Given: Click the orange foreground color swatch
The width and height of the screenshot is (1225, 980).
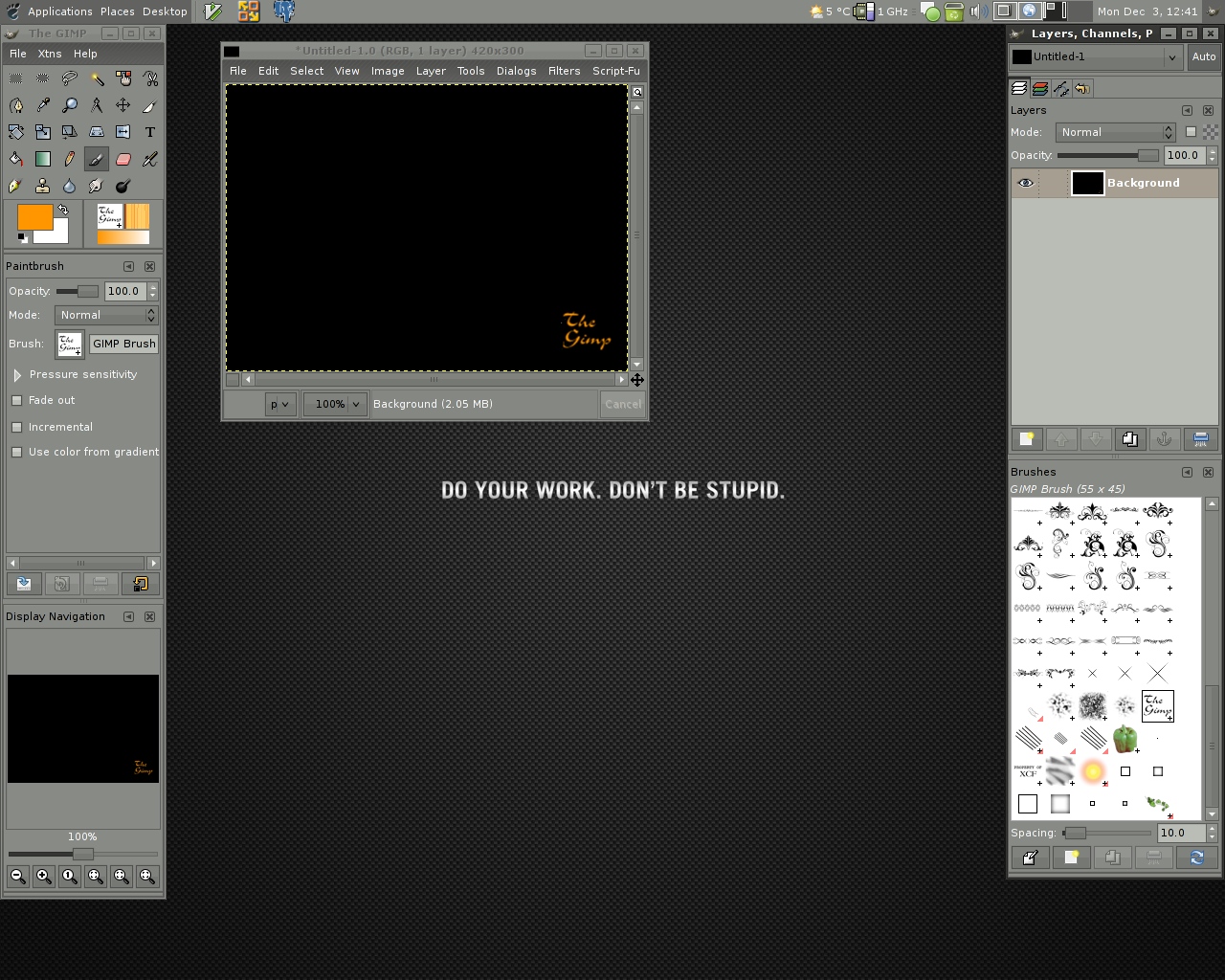Looking at the screenshot, I should coord(34,216).
